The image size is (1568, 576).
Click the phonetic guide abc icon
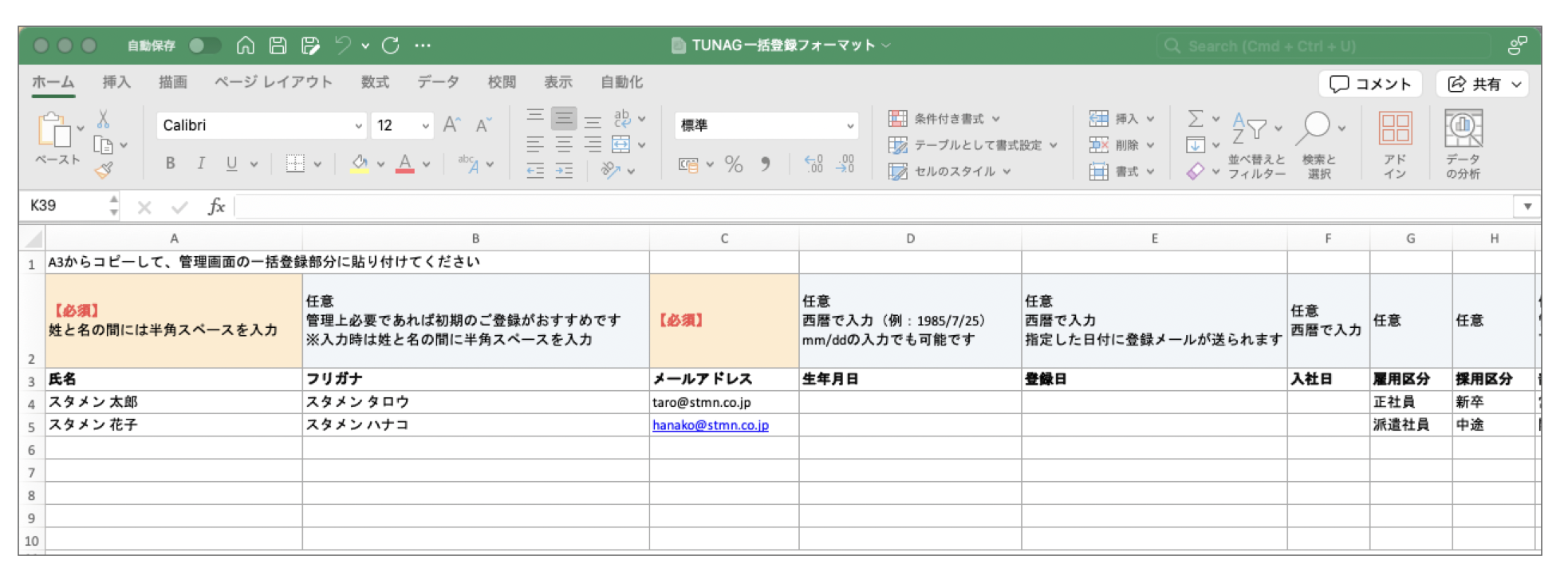pos(469,164)
